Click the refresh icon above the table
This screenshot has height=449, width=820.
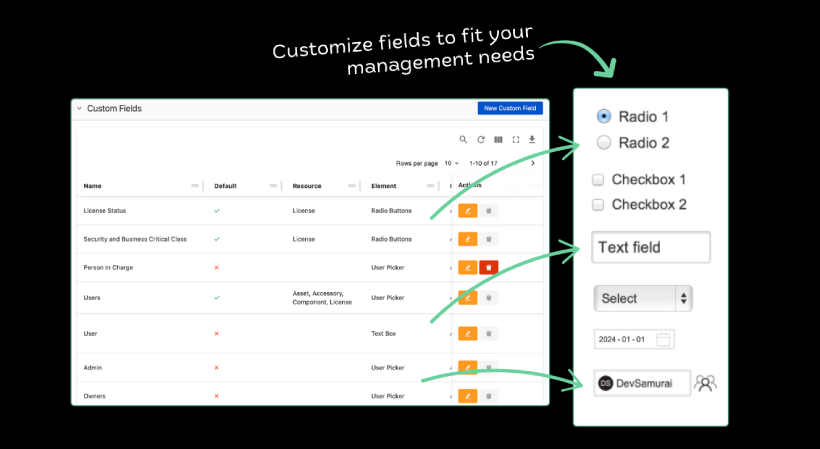pos(481,140)
